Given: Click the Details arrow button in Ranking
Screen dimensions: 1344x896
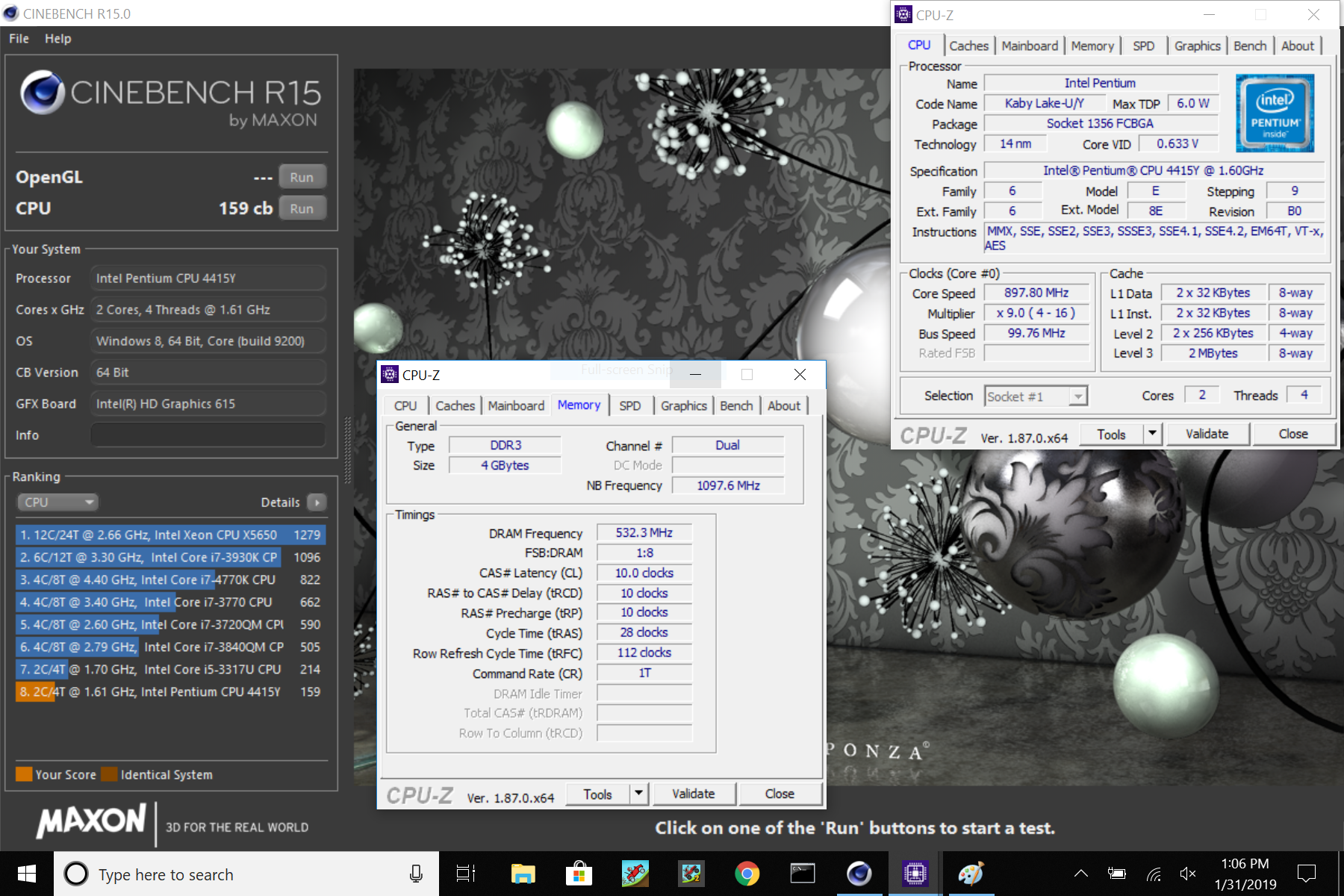Looking at the screenshot, I should click(317, 503).
